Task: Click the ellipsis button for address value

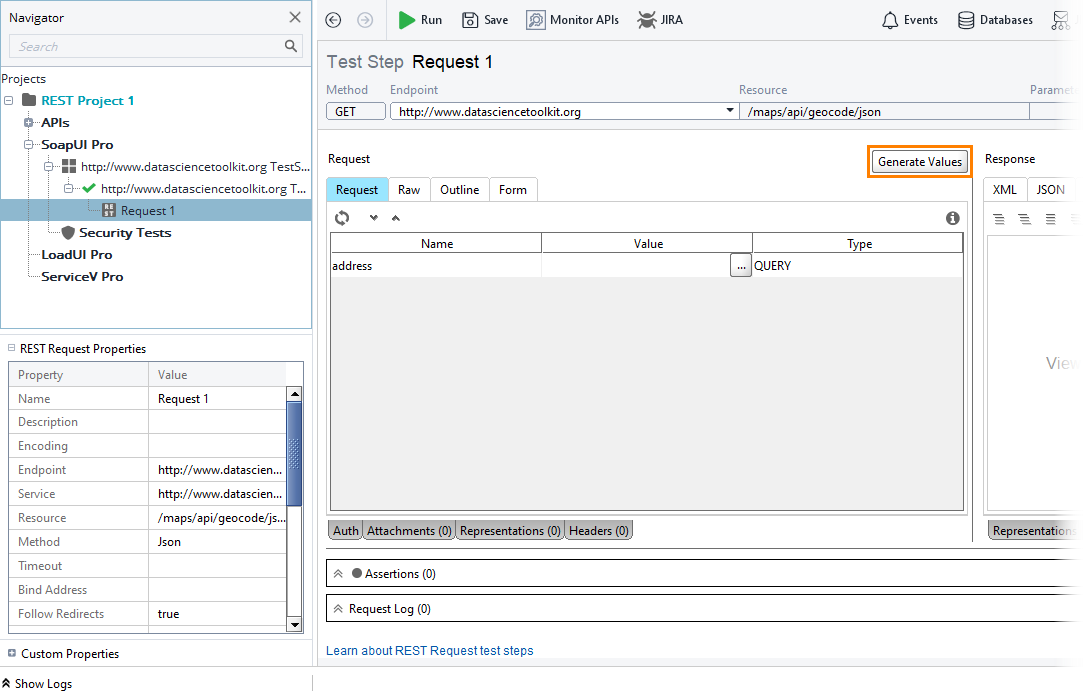Action: point(740,265)
